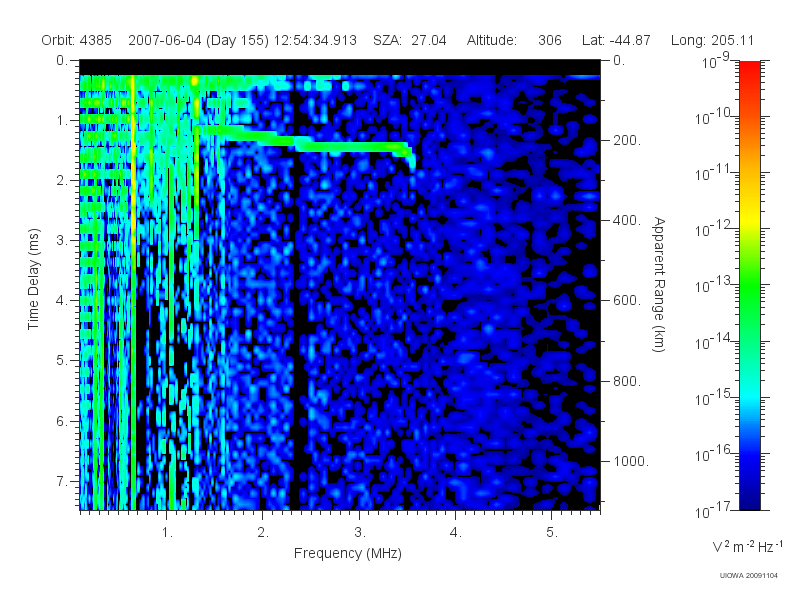The height and width of the screenshot is (600, 800).
Task: Click the 'Long: 205.11' text
Action: pyautogui.click(x=712, y=40)
